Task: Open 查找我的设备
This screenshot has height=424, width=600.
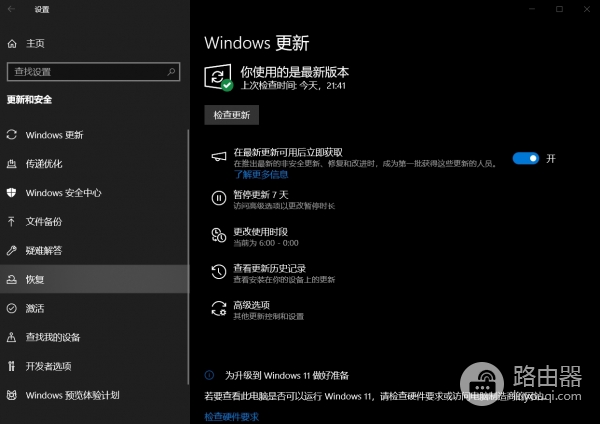Action: tap(53, 337)
